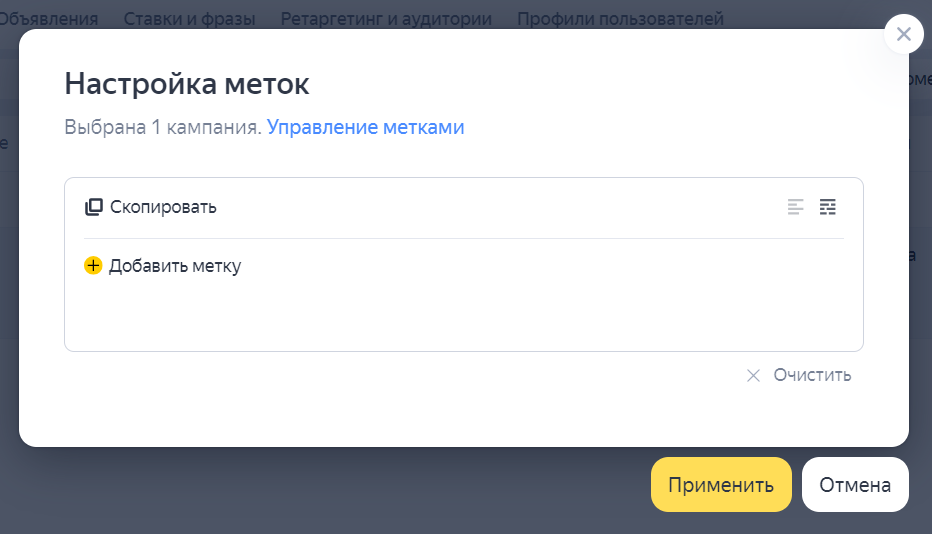Click the Очистить text

click(x=812, y=375)
